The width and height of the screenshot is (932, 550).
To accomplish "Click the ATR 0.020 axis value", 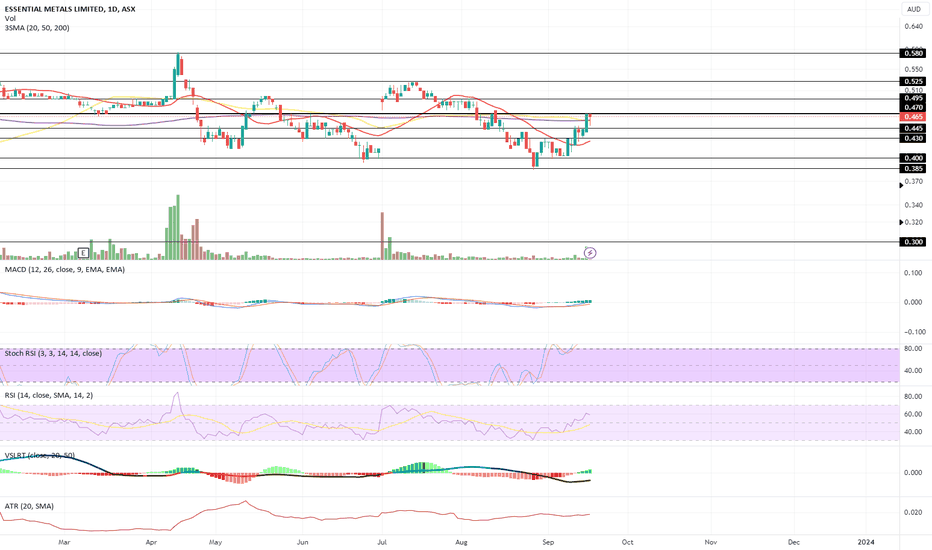I will click(914, 512).
